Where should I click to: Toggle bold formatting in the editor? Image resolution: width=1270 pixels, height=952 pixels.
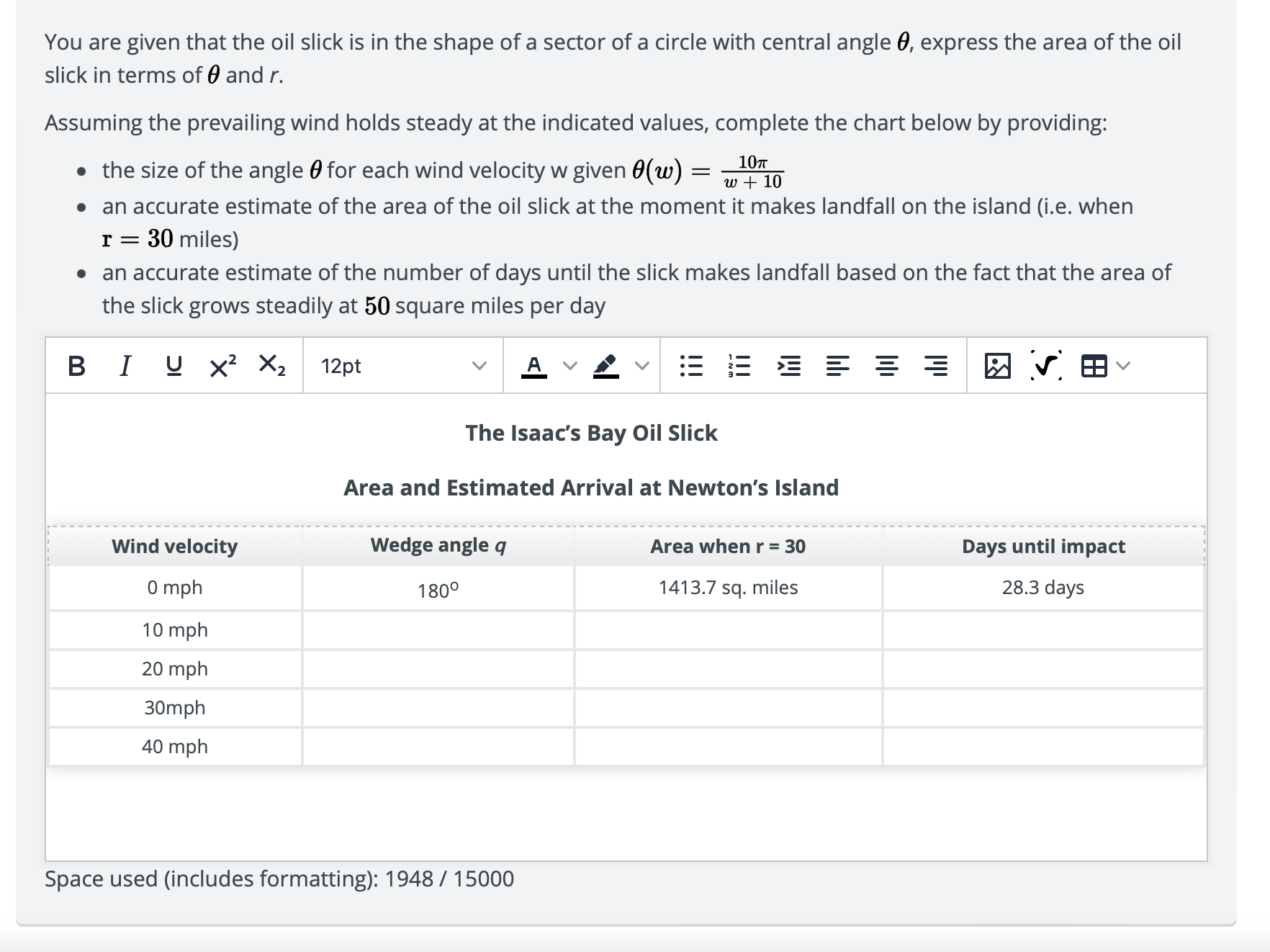pos(76,367)
